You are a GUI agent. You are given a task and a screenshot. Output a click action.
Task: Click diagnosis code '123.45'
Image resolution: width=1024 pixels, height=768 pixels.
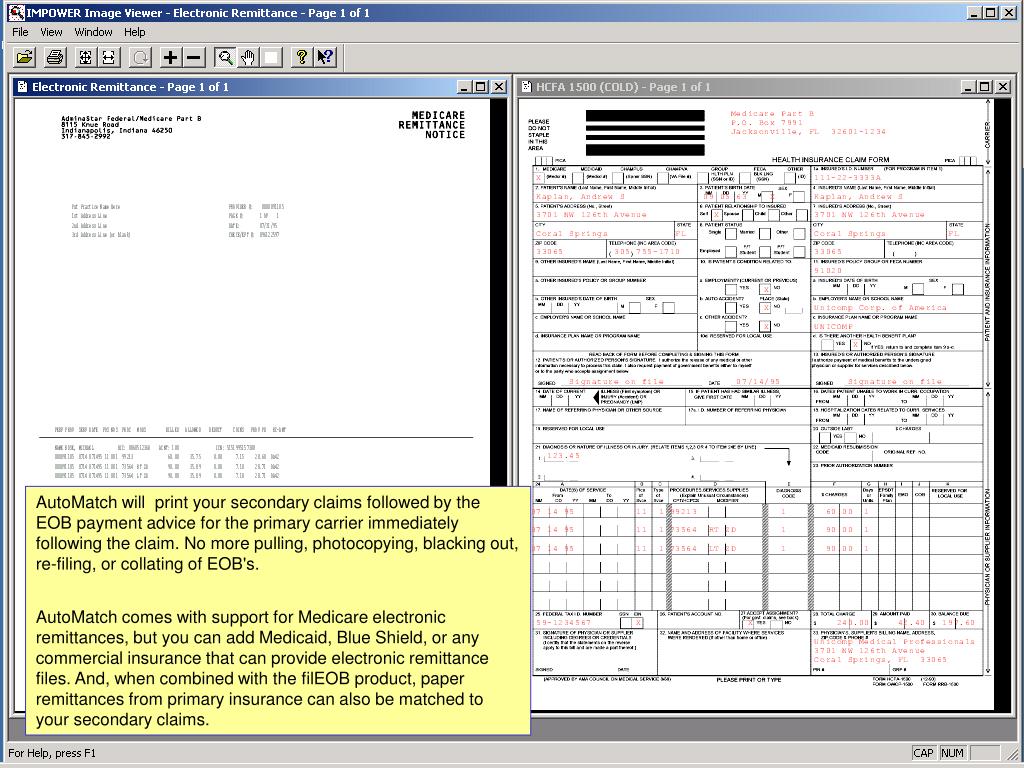pyautogui.click(x=563, y=456)
